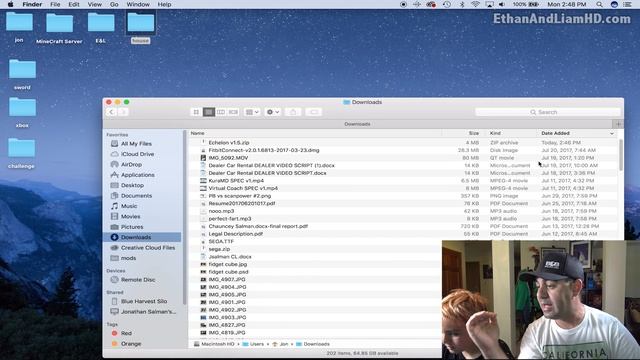
Task: Select FitbitConnect dmg file
Action: (264, 150)
